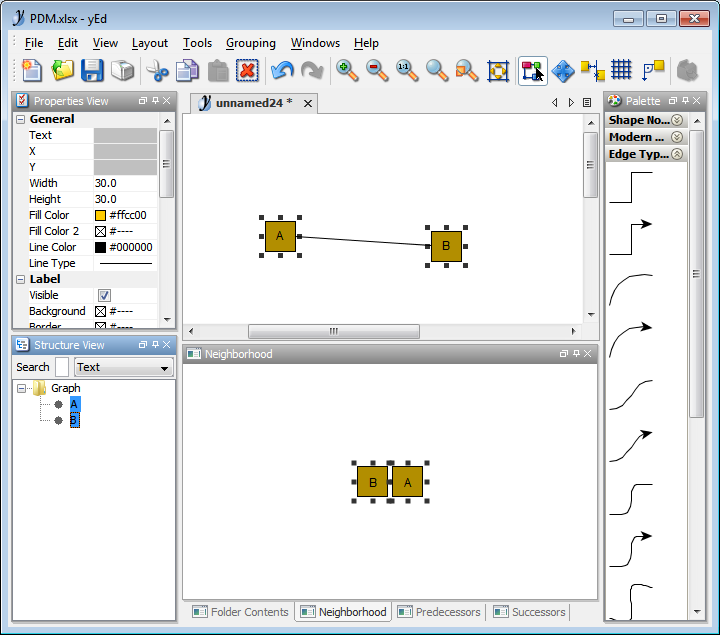Zoom in with the plus magnifier
Image resolution: width=720 pixels, height=635 pixels.
(347, 71)
